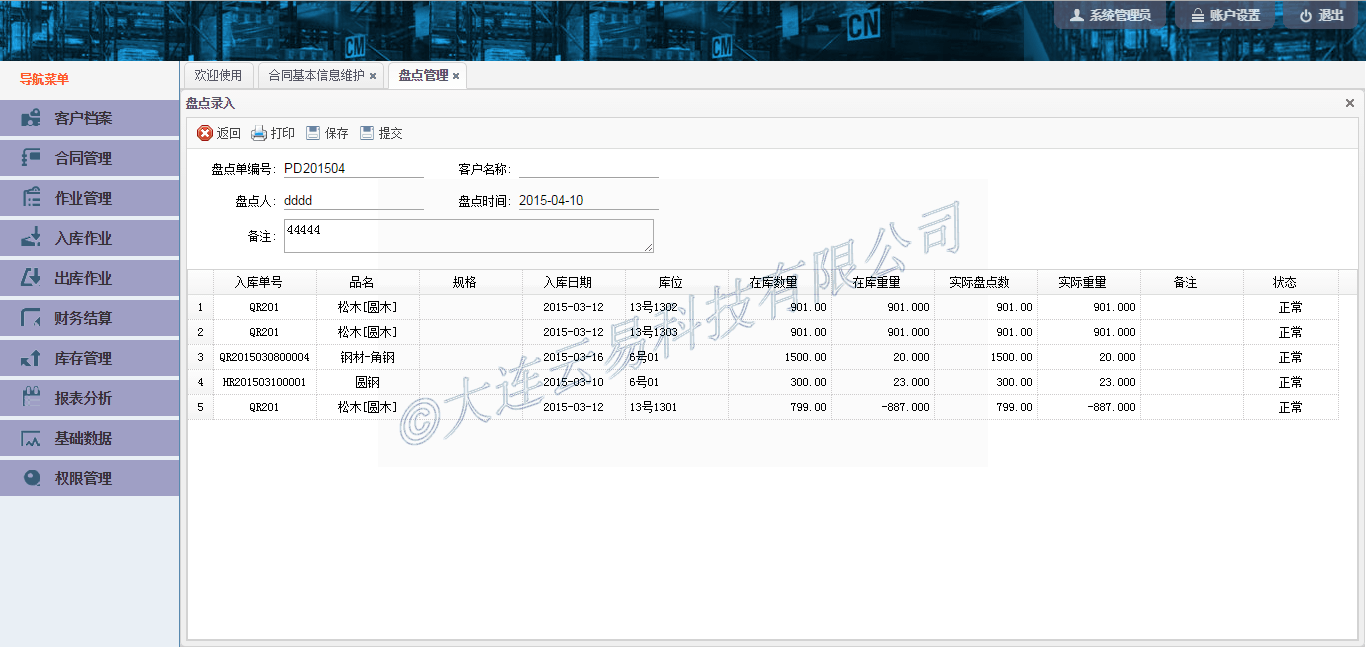Select the 作业管理 sidebar icon
The image size is (1366, 647).
tap(31, 198)
